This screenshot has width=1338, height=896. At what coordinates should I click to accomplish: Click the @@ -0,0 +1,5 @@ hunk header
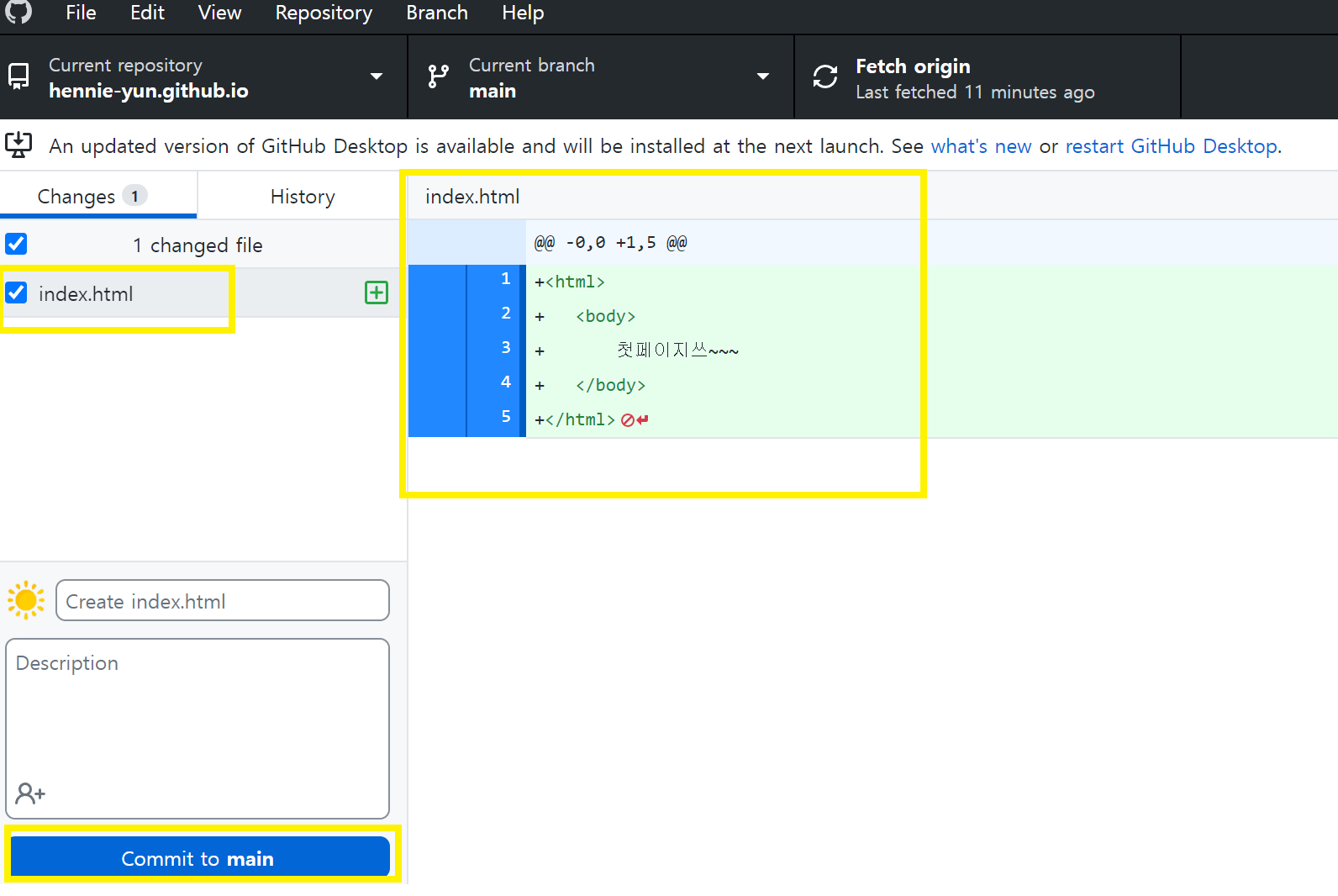pos(610,243)
